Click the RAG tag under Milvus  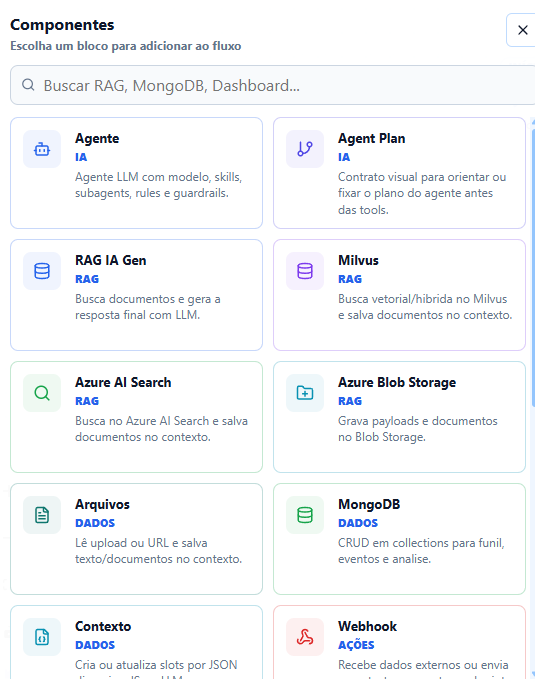(350, 279)
